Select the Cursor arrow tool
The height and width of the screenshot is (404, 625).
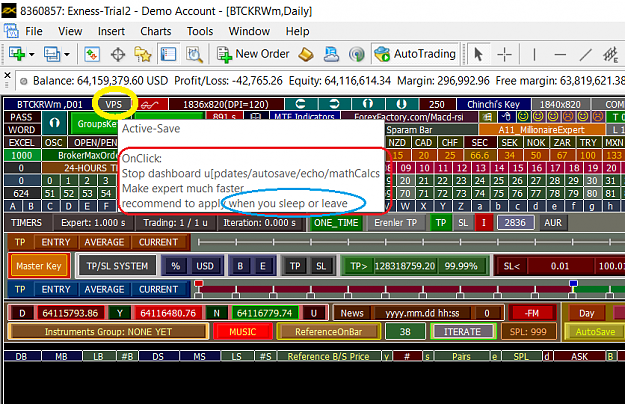coord(478,54)
